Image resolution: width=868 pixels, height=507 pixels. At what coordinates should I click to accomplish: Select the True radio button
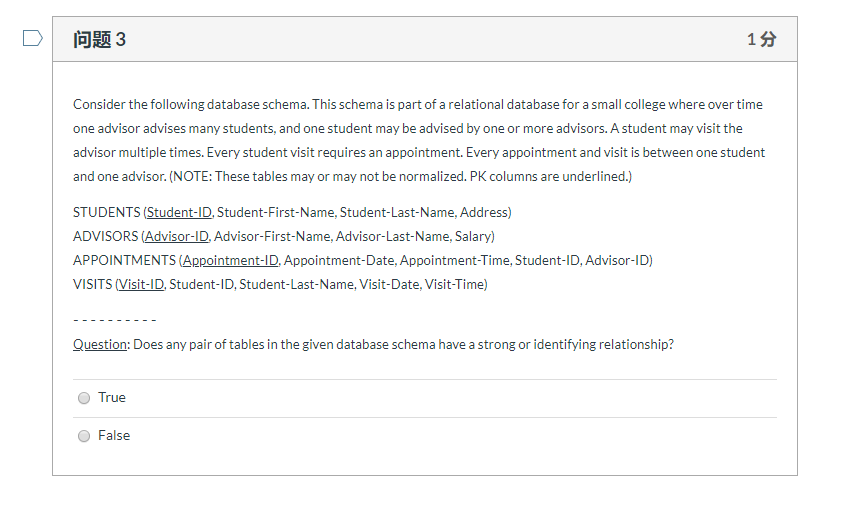(x=84, y=398)
